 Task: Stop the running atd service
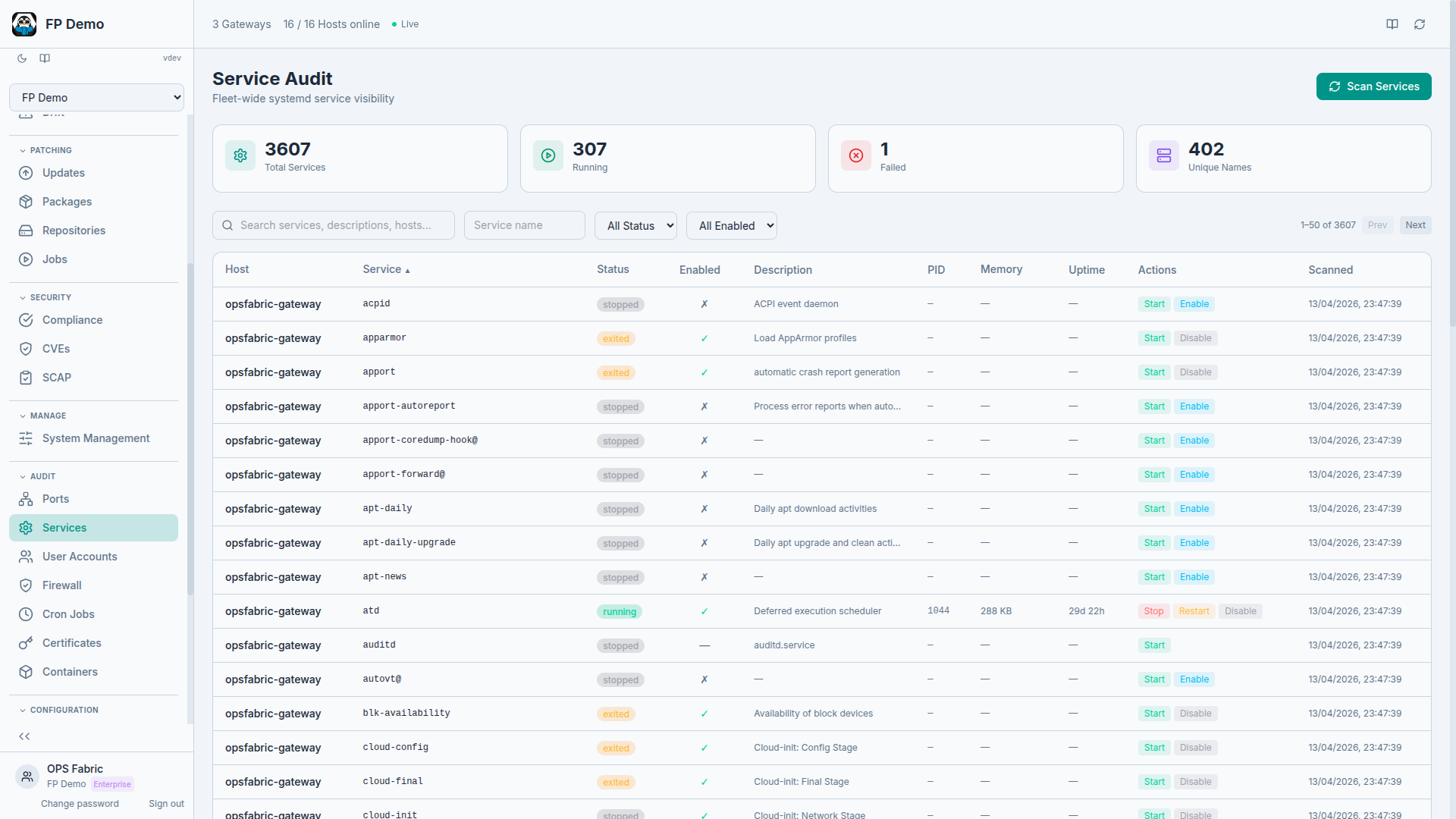pyautogui.click(x=1153, y=611)
